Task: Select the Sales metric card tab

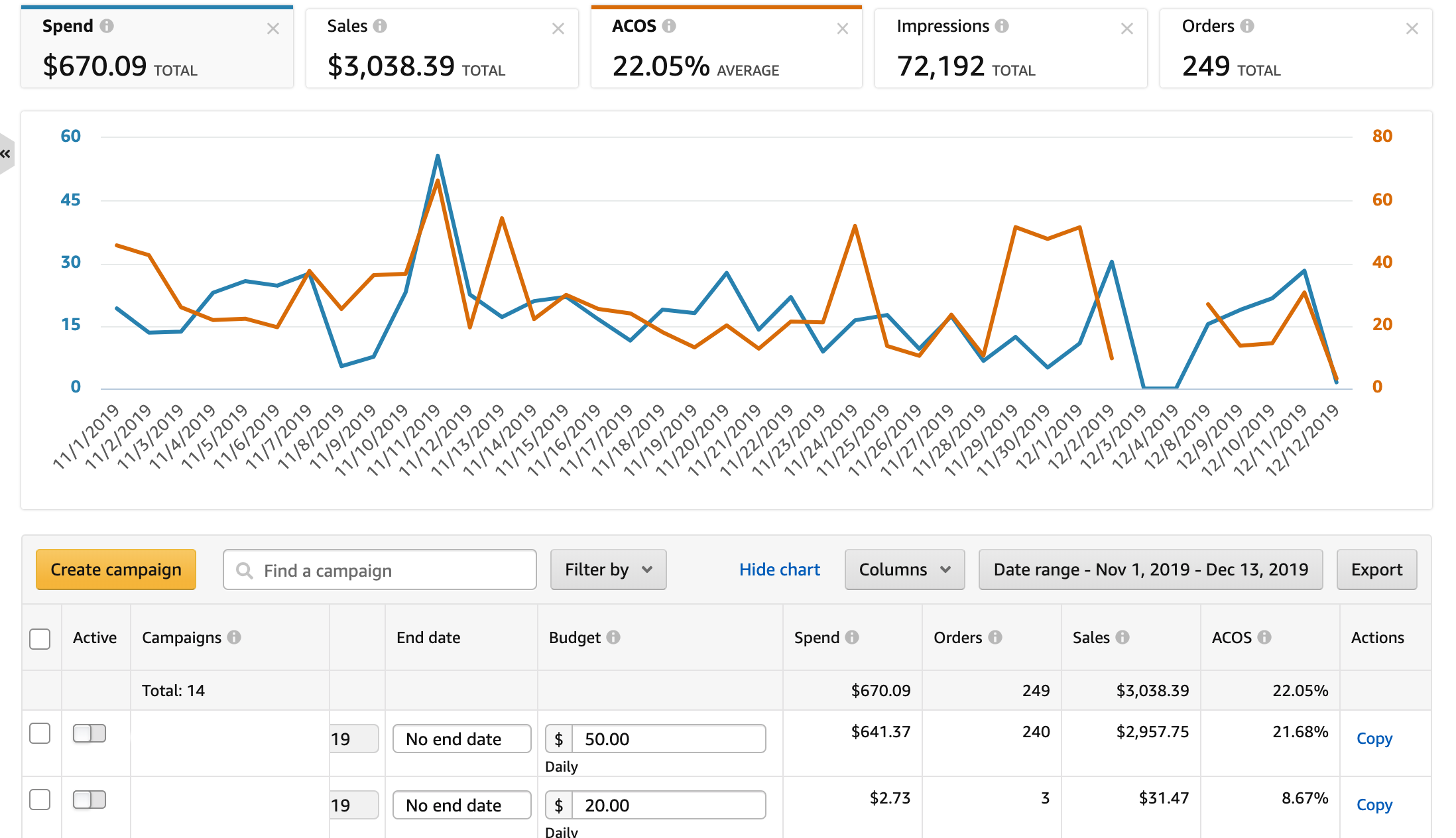Action: click(x=442, y=48)
